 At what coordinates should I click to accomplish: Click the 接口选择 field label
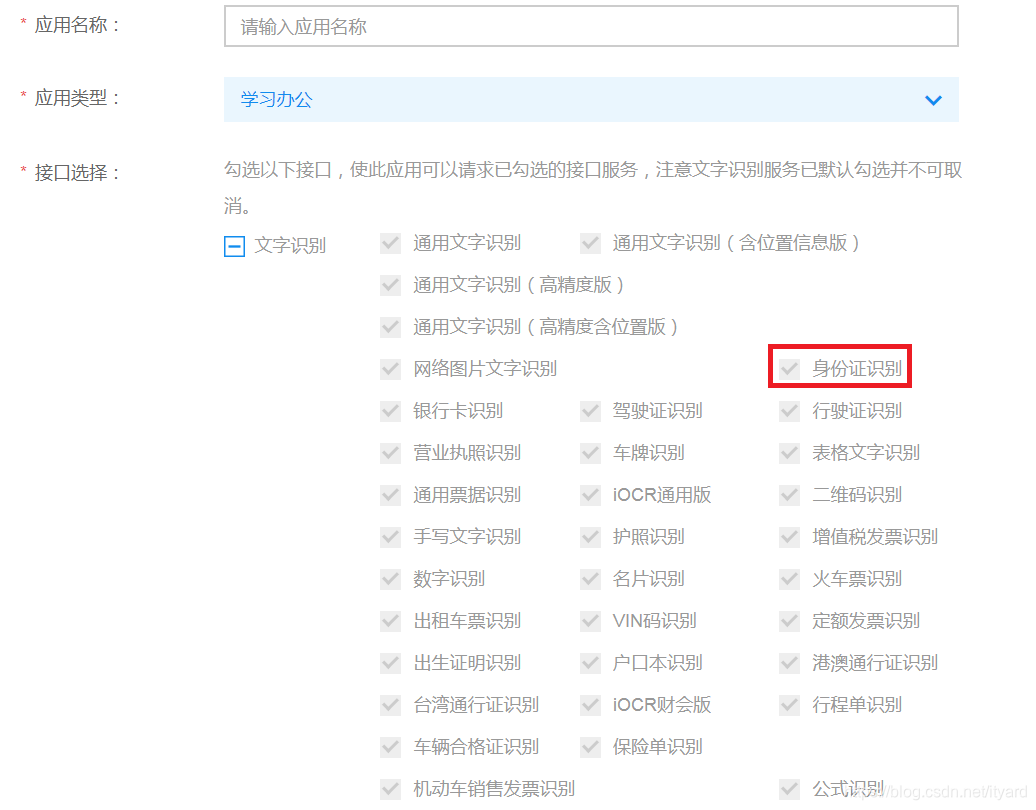point(76,173)
